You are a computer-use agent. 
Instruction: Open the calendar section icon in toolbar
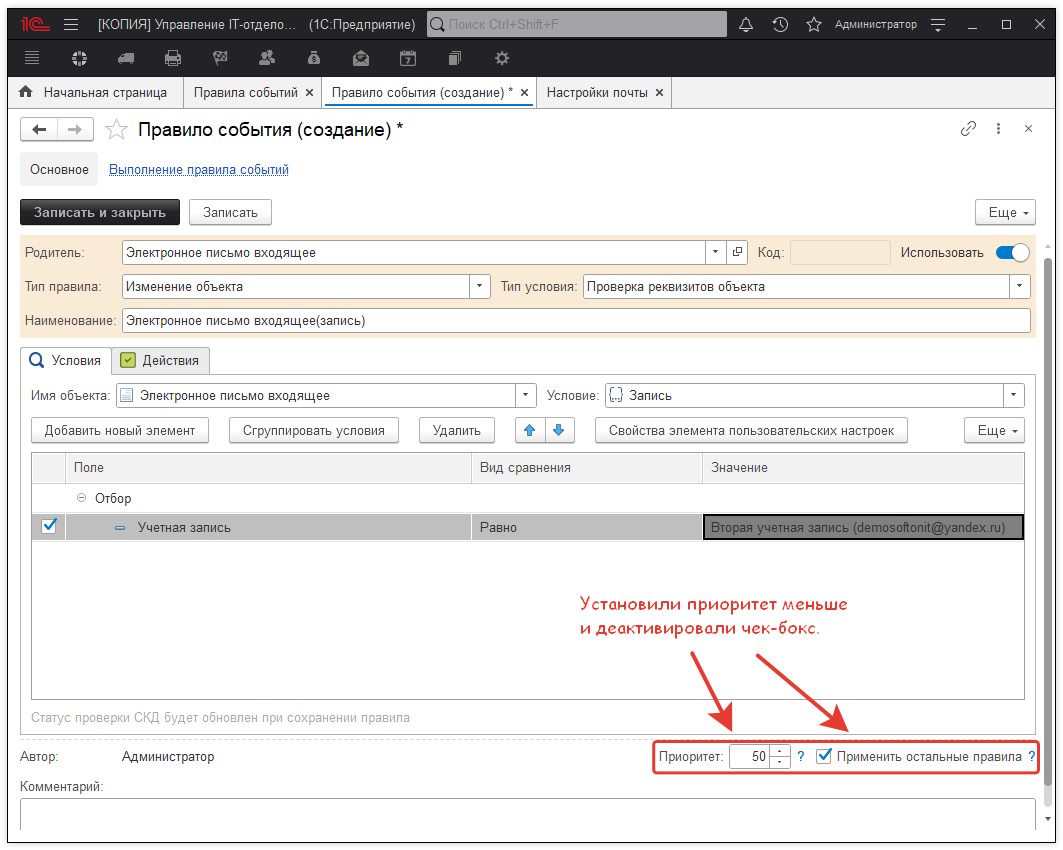tap(407, 58)
